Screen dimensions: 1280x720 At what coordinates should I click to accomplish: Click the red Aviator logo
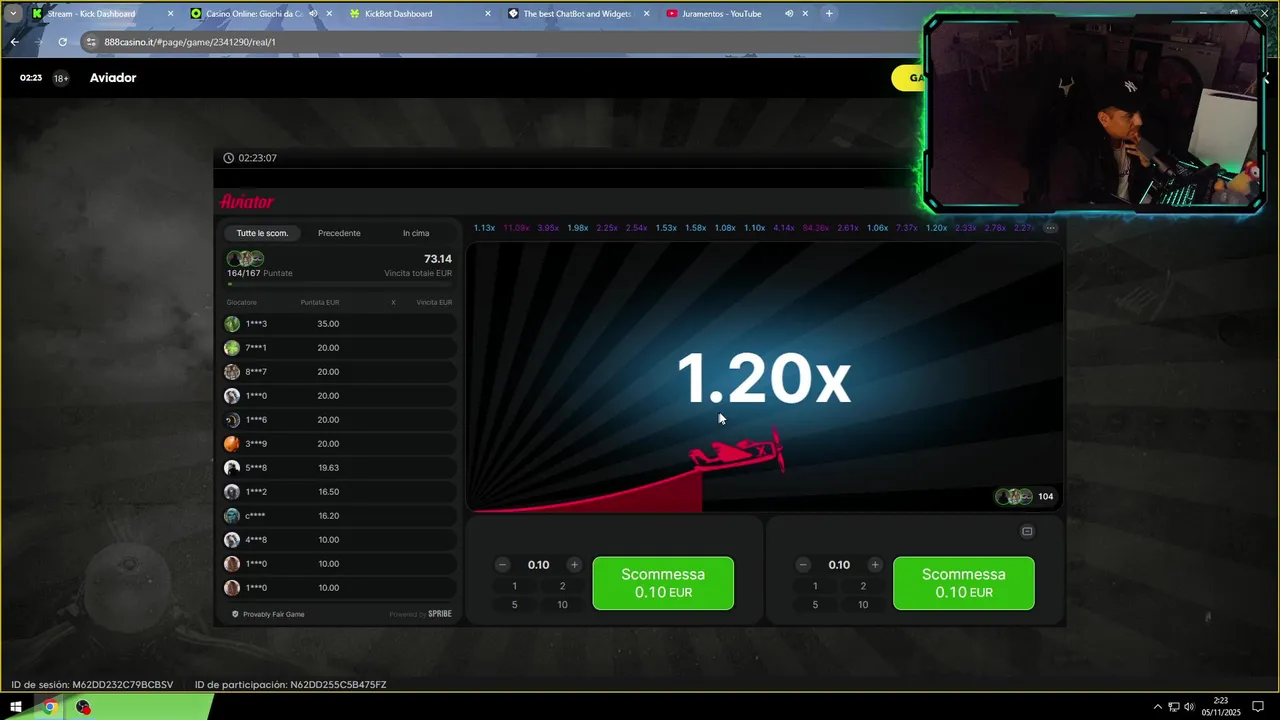point(247,202)
